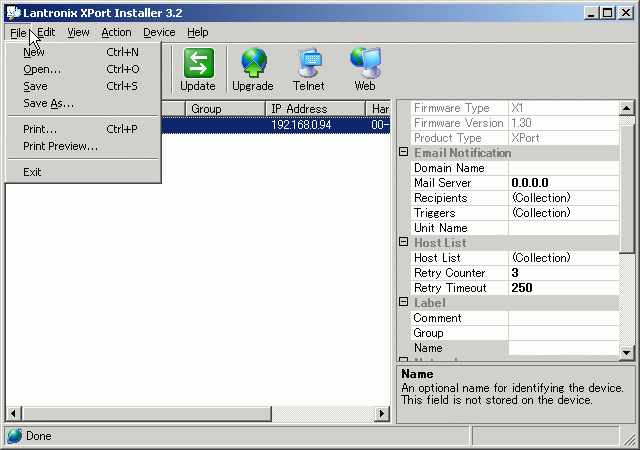Click property grid scroll up arrow
The image size is (640, 450).
pos(627,108)
